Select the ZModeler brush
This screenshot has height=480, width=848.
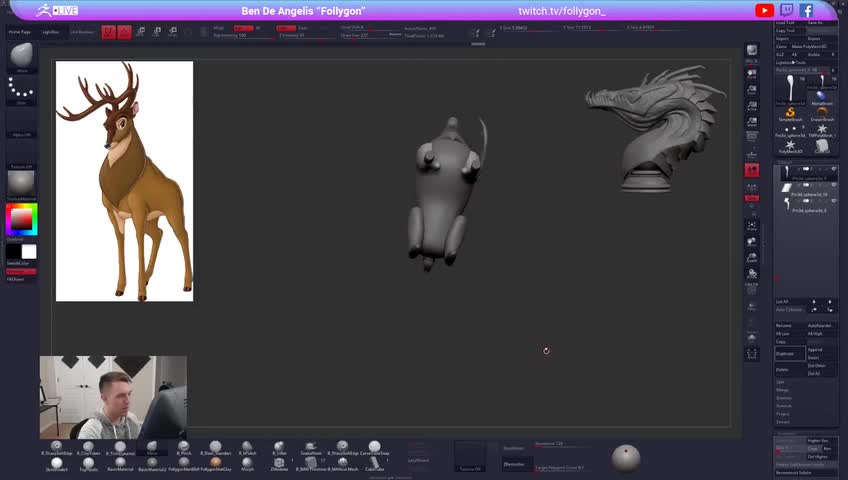pos(279,464)
